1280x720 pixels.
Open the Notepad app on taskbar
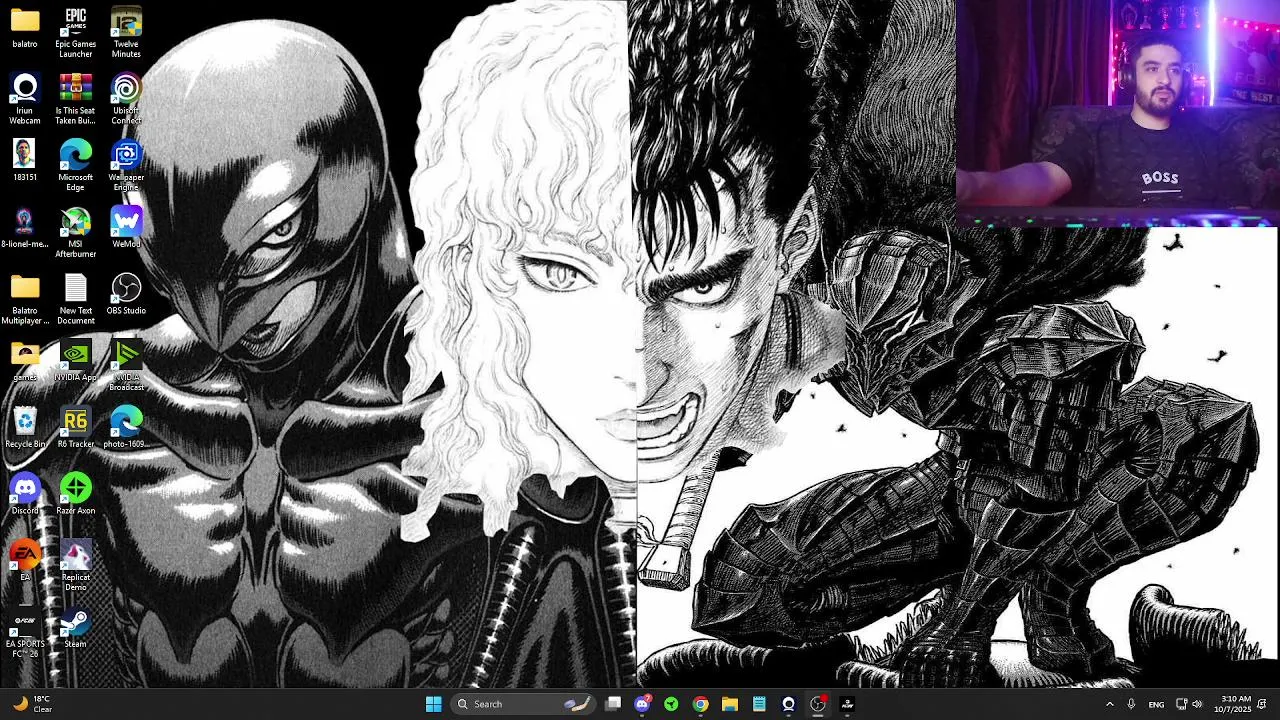point(759,704)
